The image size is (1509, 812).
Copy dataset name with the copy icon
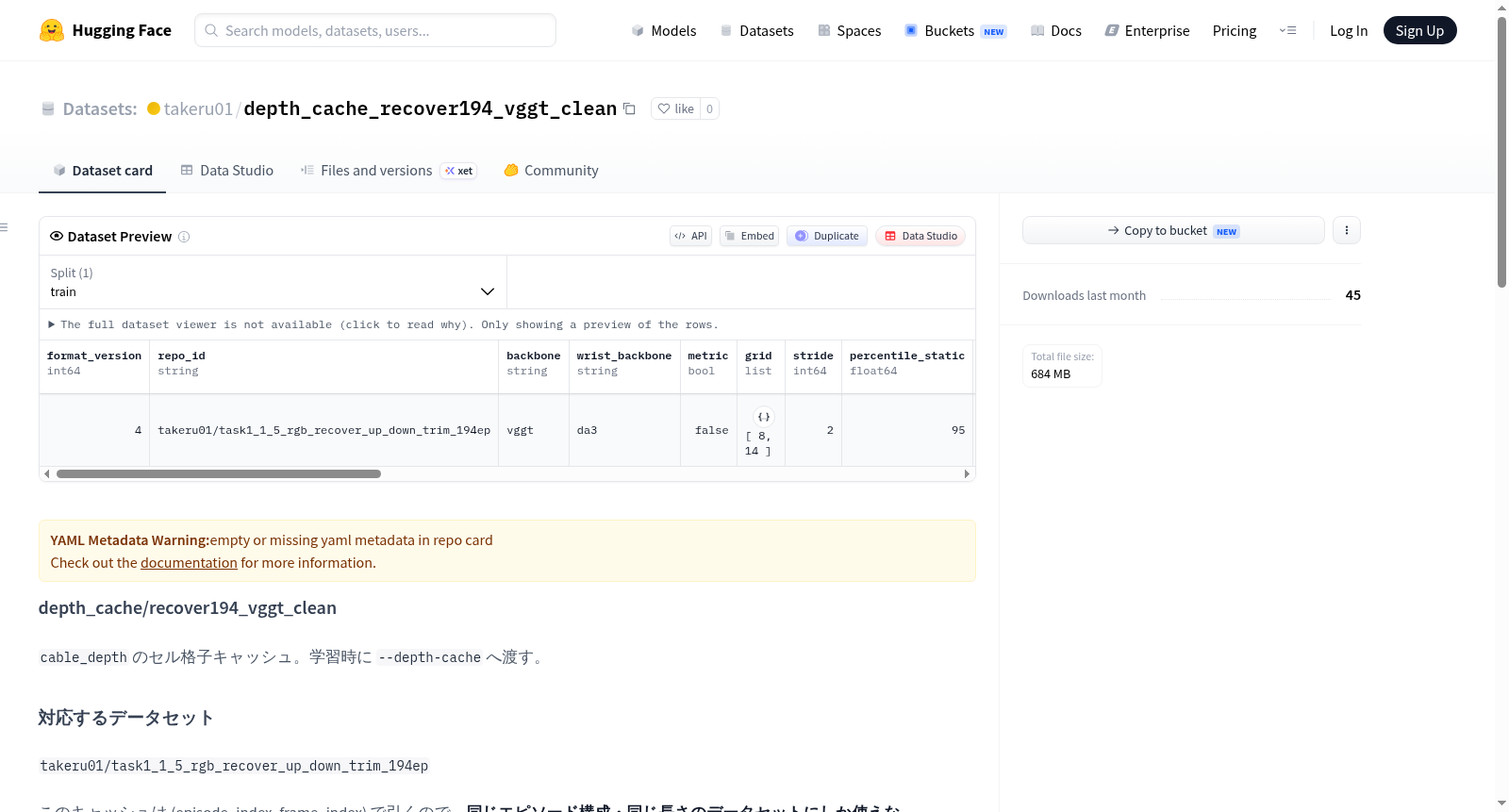click(x=630, y=108)
